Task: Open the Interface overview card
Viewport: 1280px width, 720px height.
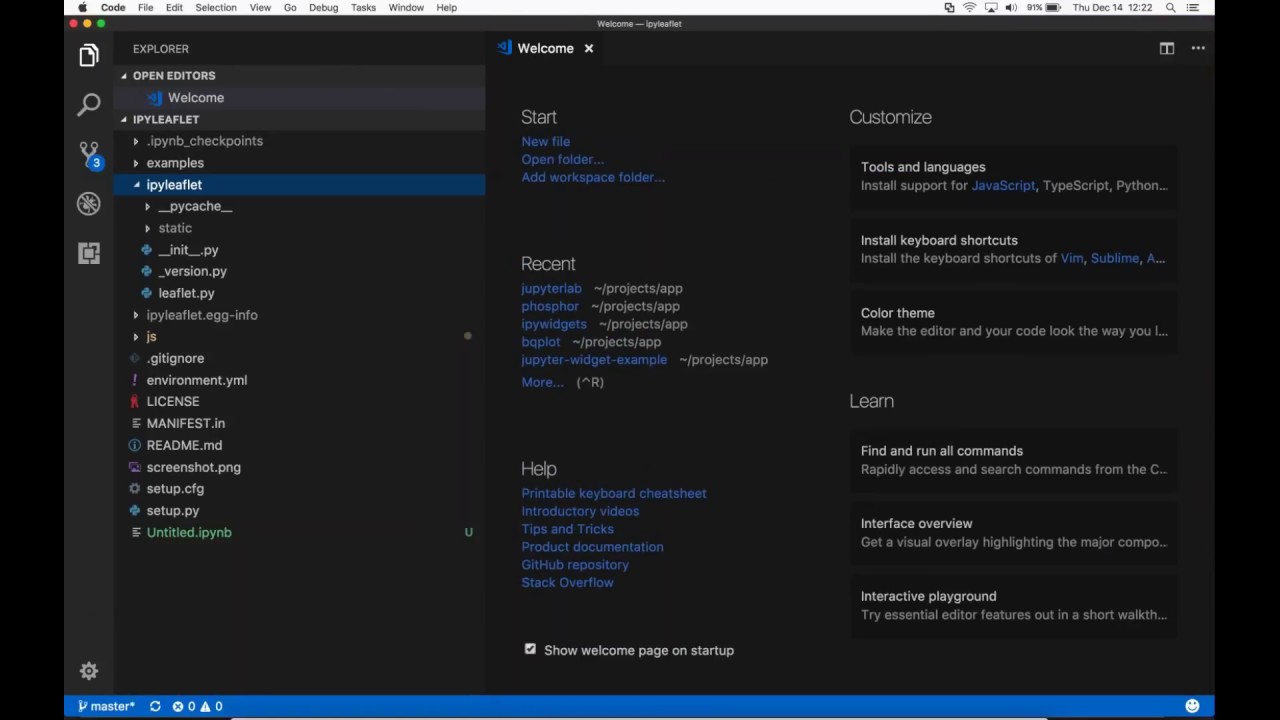Action: [x=1014, y=533]
